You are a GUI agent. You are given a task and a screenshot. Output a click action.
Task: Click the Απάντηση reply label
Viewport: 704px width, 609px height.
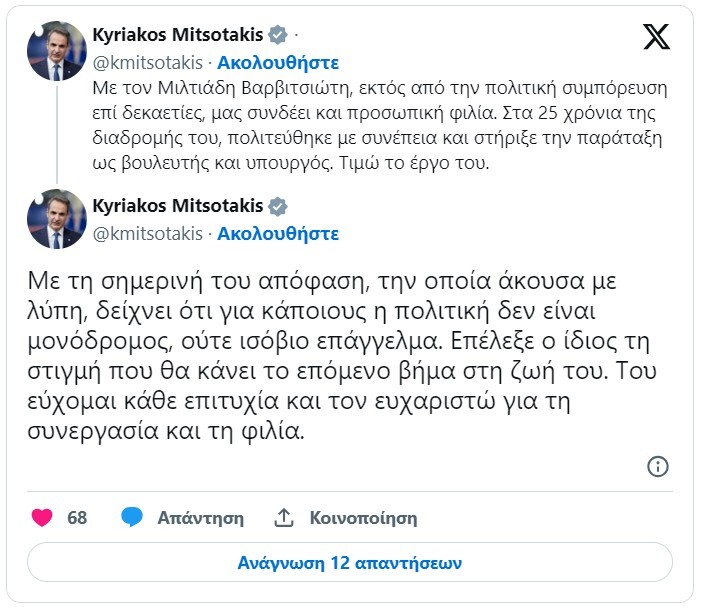coord(201,518)
